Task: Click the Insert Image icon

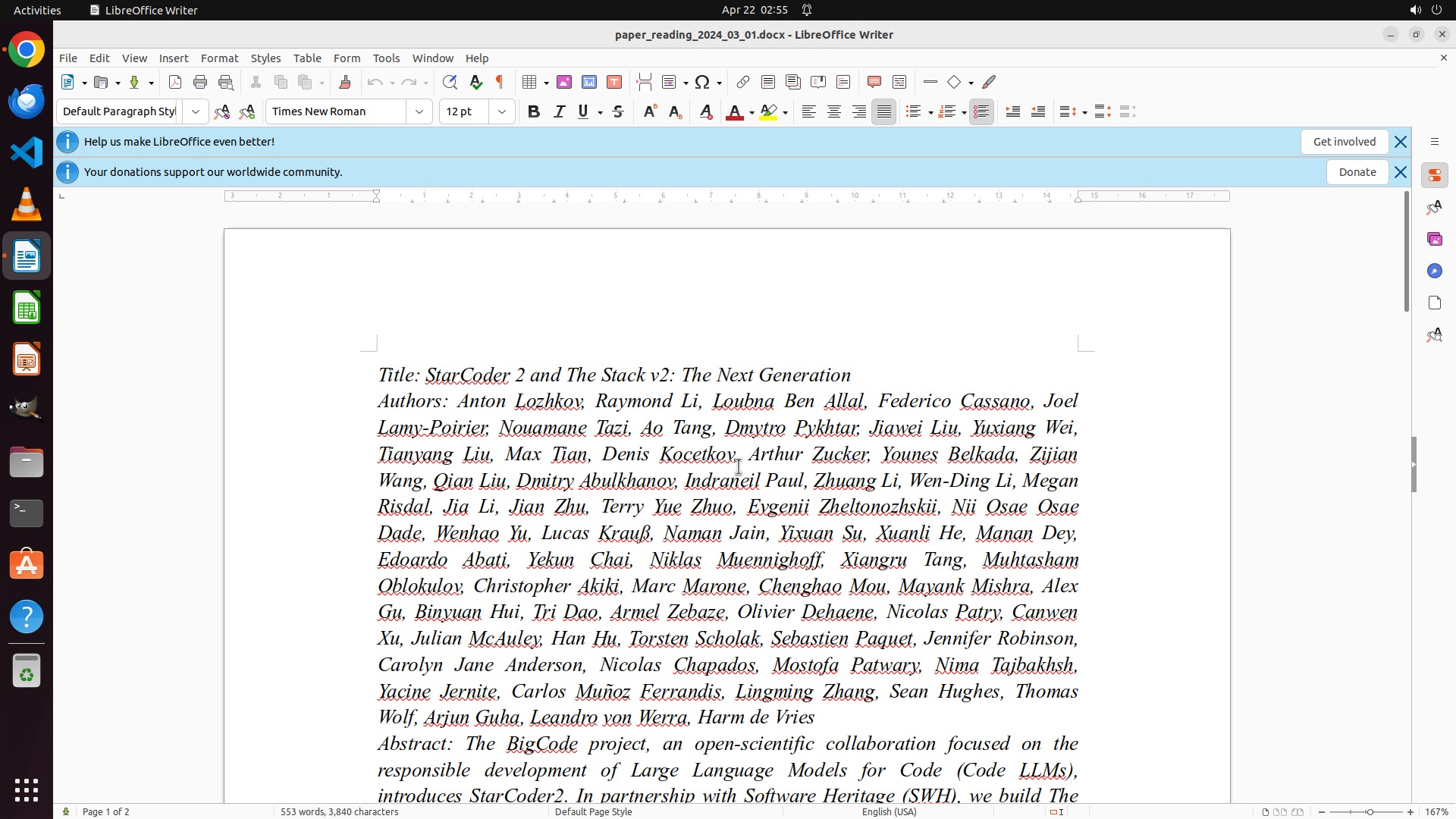Action: point(564,82)
